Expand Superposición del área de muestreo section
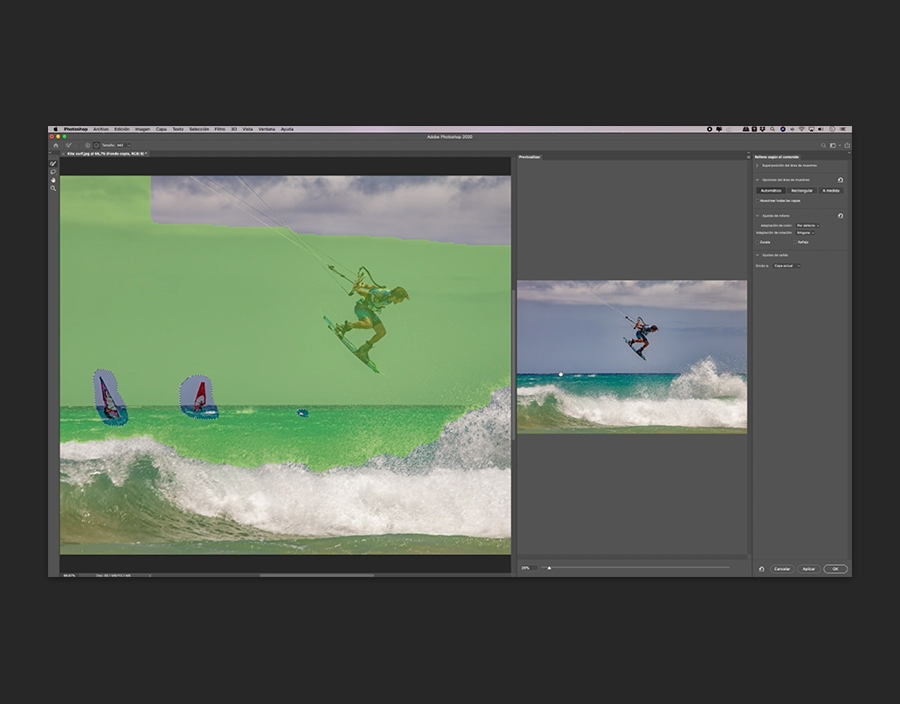 click(757, 165)
